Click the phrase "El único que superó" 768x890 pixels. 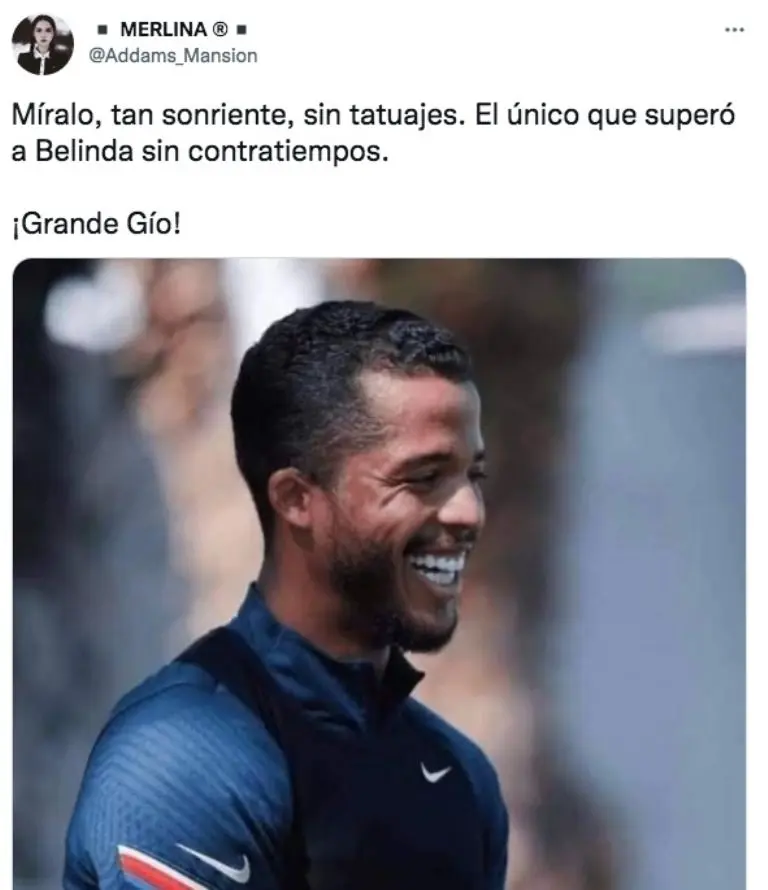coord(605,115)
